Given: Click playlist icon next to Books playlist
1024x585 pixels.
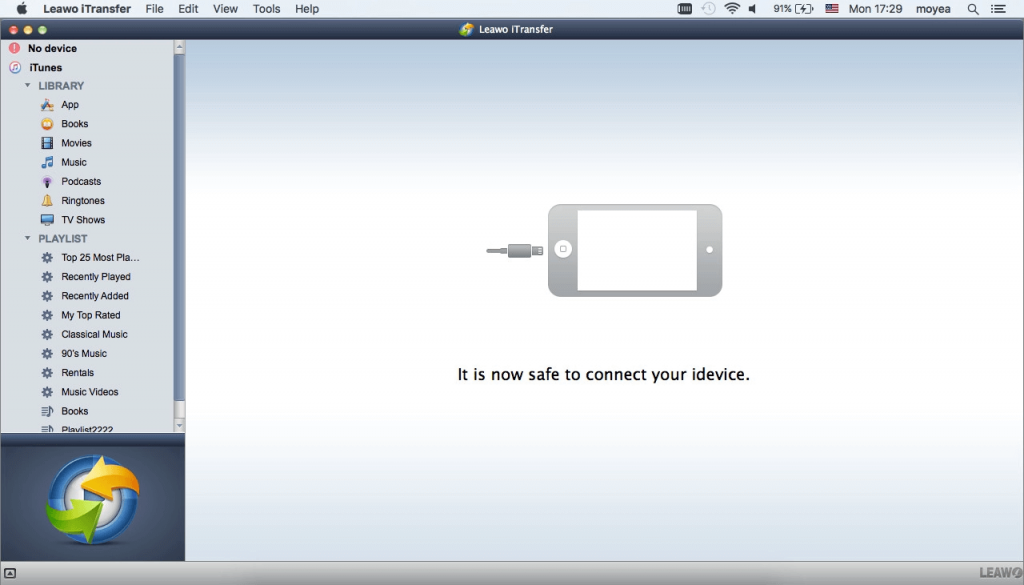Looking at the screenshot, I should (47, 411).
